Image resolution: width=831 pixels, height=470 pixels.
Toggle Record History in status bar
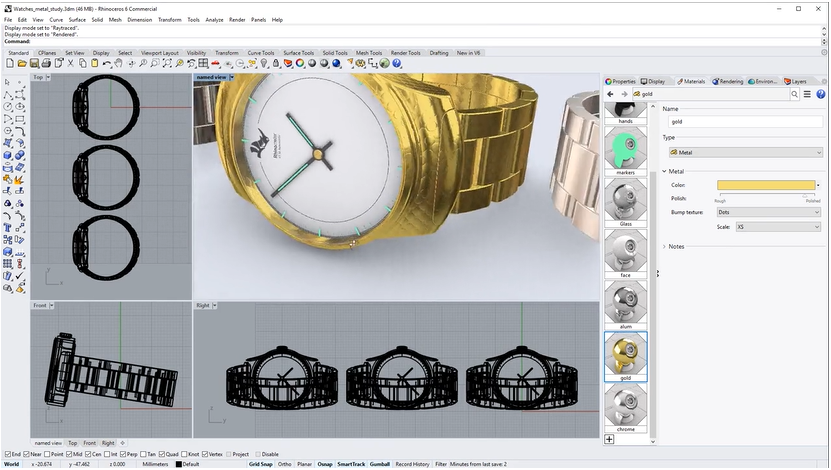(x=412, y=465)
